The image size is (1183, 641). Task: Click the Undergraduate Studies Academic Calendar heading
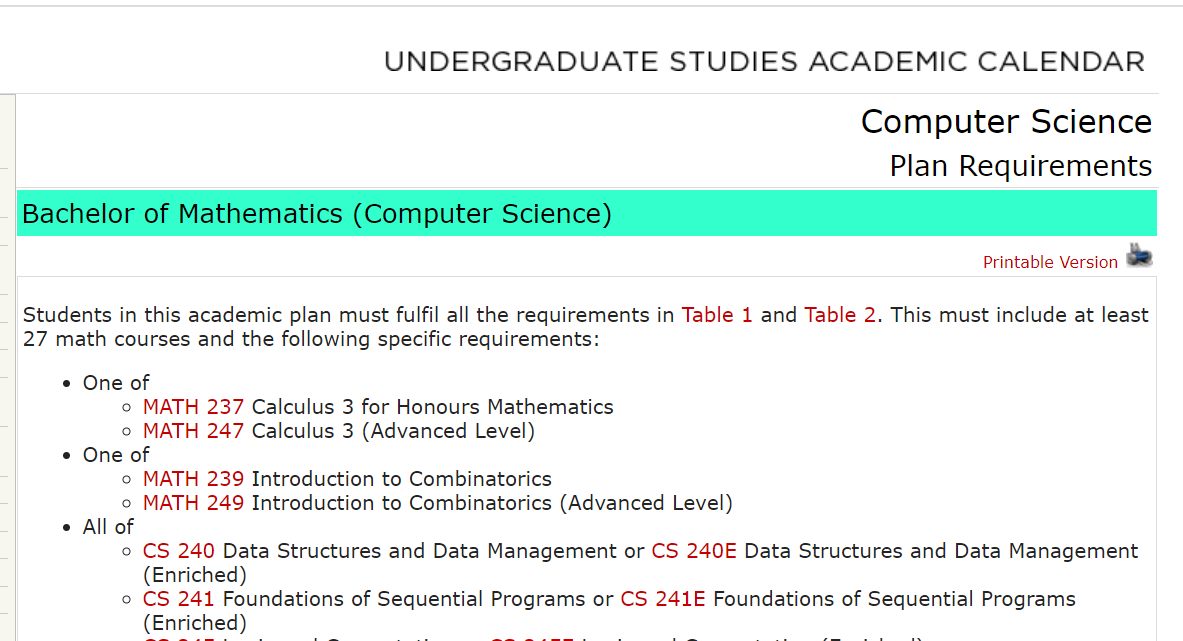click(x=764, y=62)
